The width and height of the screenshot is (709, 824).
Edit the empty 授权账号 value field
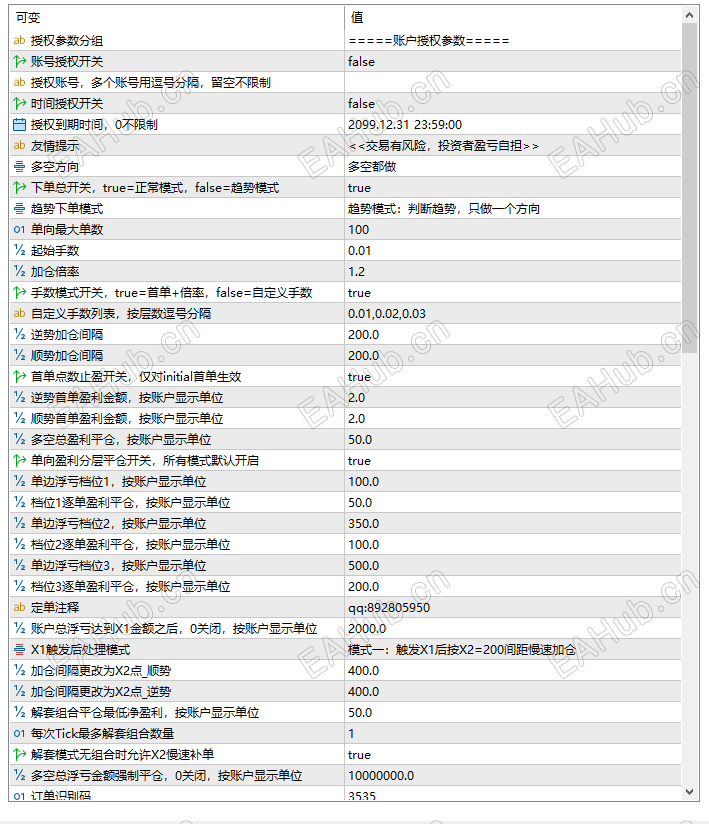click(512, 83)
